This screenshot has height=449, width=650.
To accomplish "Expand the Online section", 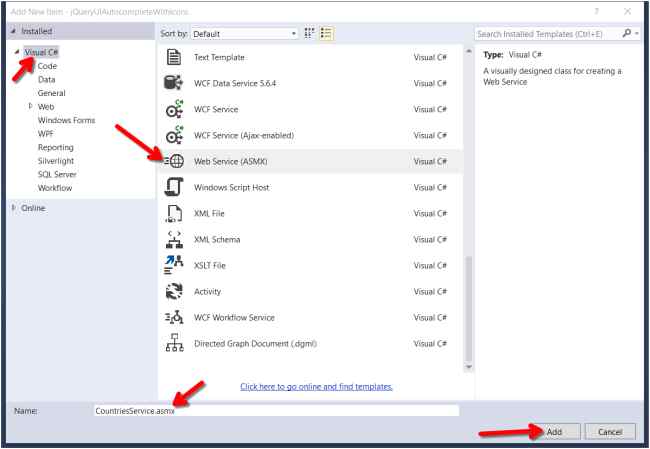I will click(14, 208).
